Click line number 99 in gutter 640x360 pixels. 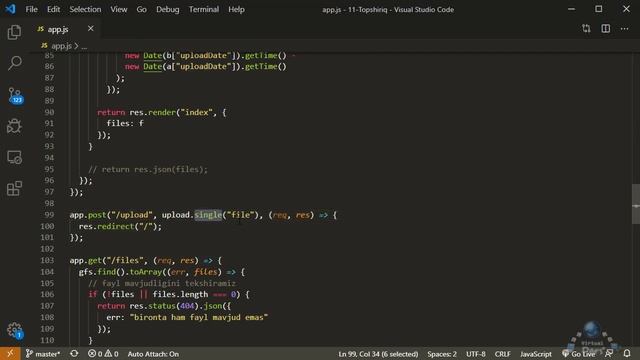tap(49, 215)
